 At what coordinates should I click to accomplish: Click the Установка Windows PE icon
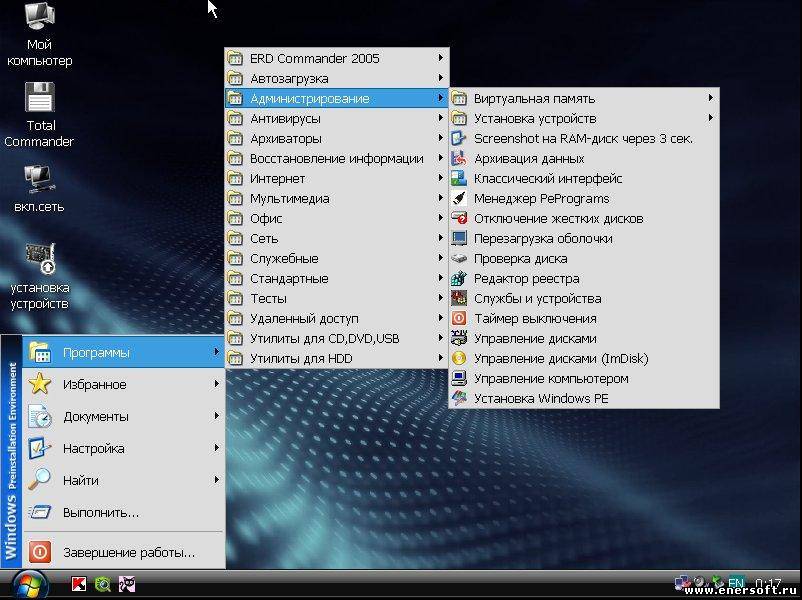point(459,398)
